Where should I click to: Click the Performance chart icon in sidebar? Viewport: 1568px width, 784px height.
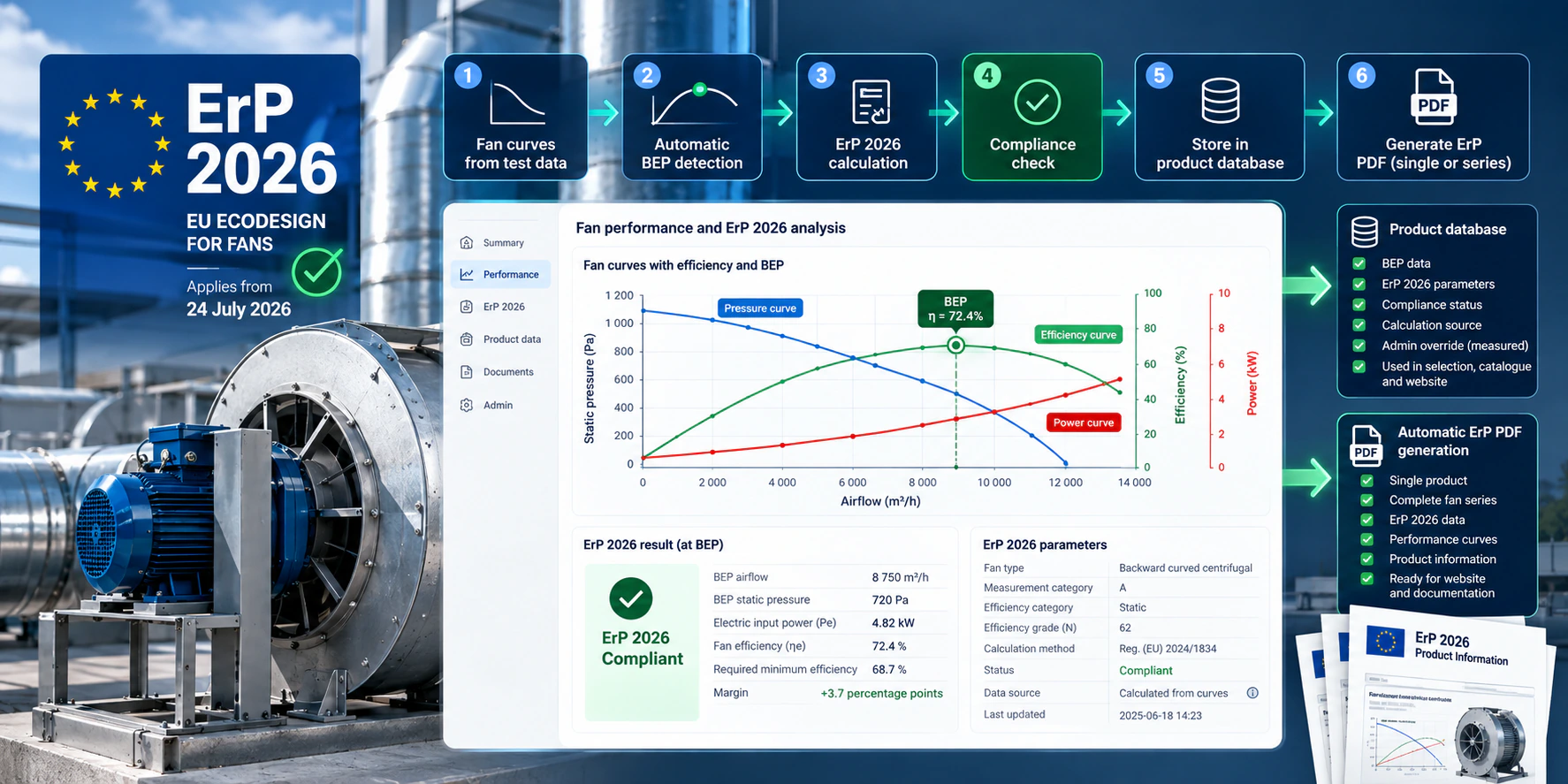click(467, 275)
